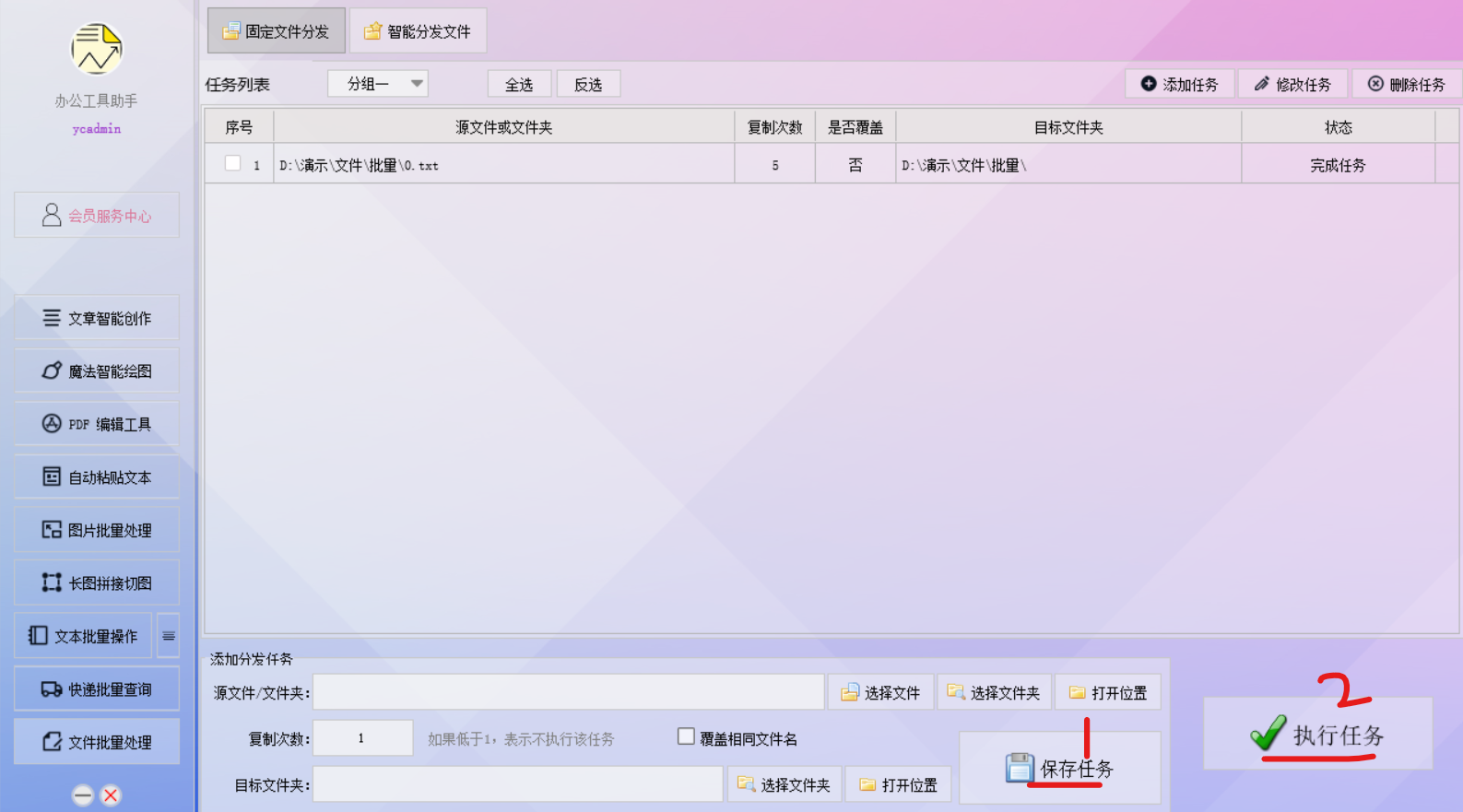Open PDF 编辑工具
Screen dimensions: 1463x812
(x=97, y=424)
